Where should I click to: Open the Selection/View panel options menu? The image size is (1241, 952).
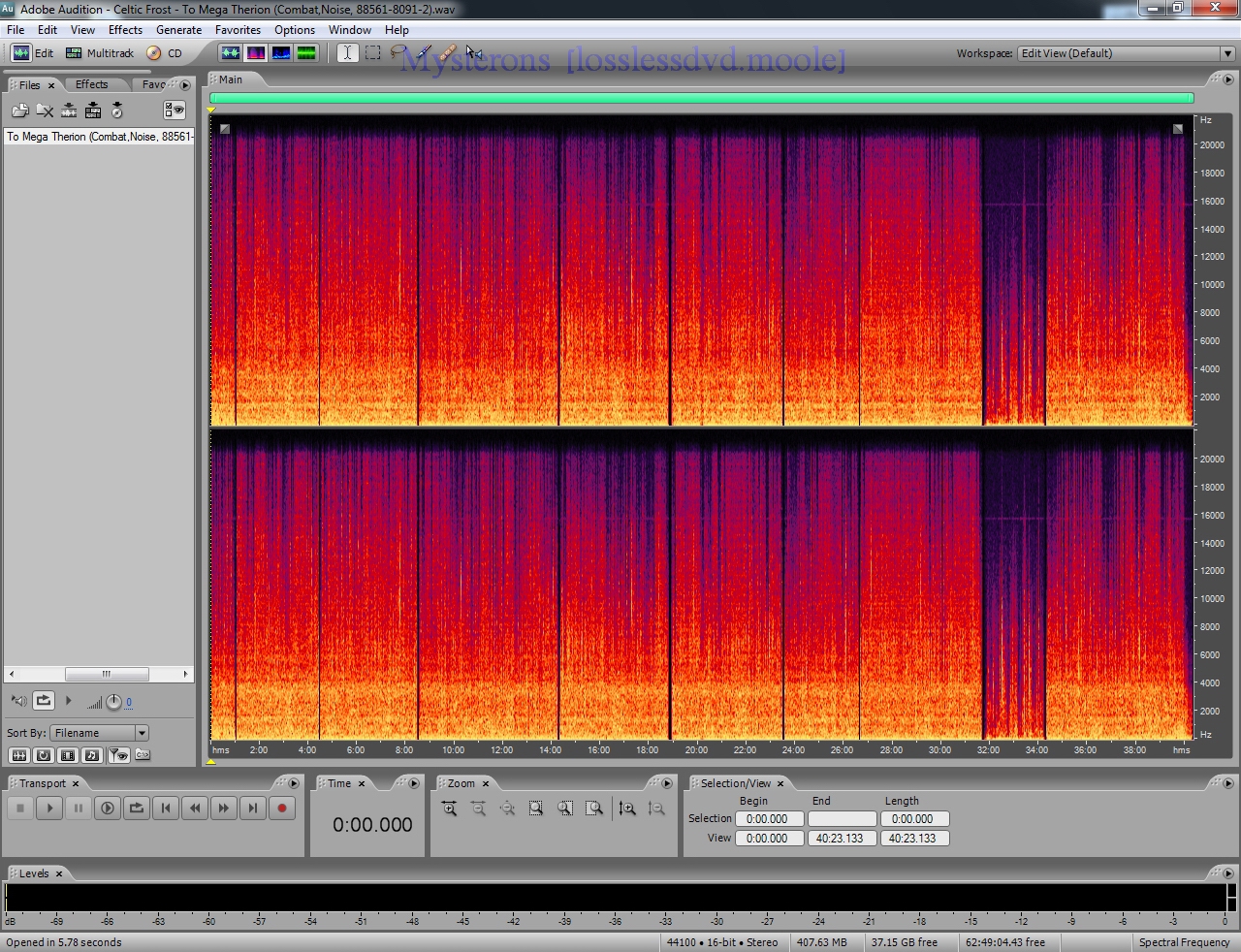pos(1227,783)
